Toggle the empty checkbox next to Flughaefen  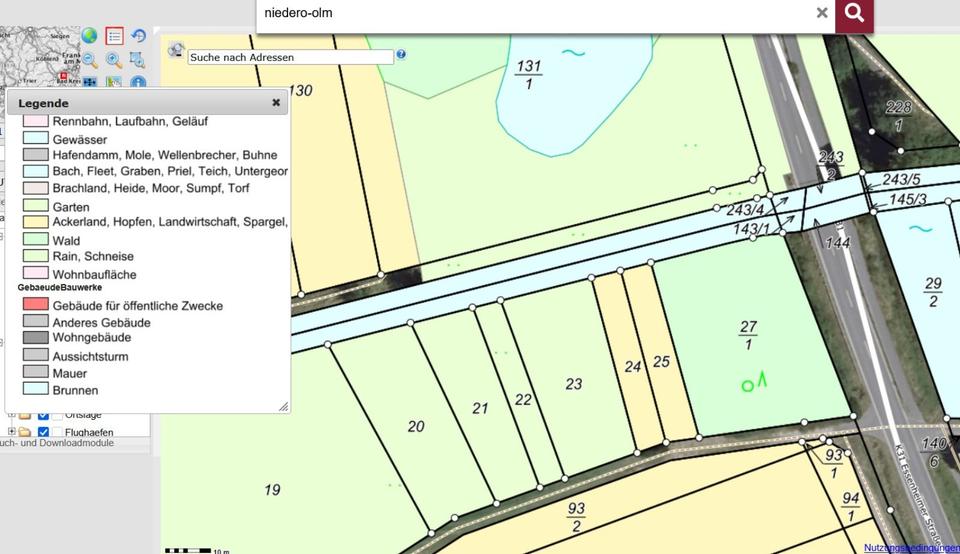[58, 432]
